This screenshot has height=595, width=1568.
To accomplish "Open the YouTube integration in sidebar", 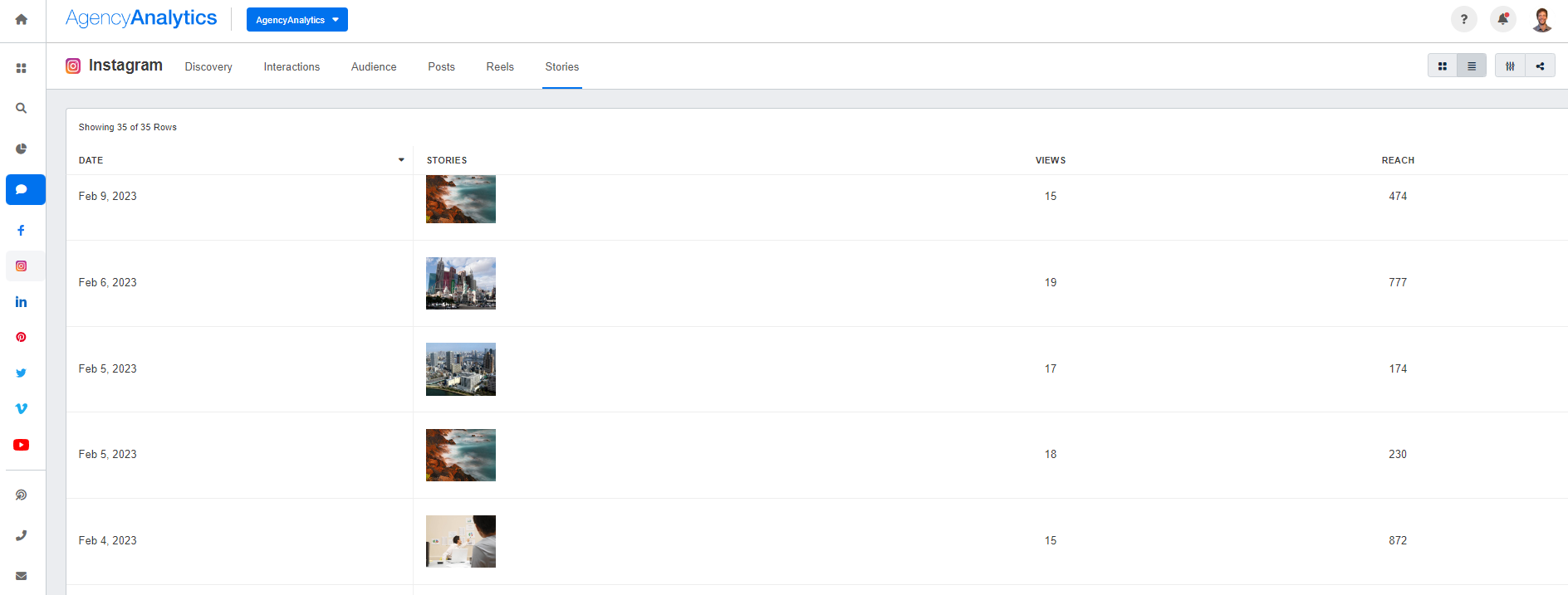I will point(22,445).
